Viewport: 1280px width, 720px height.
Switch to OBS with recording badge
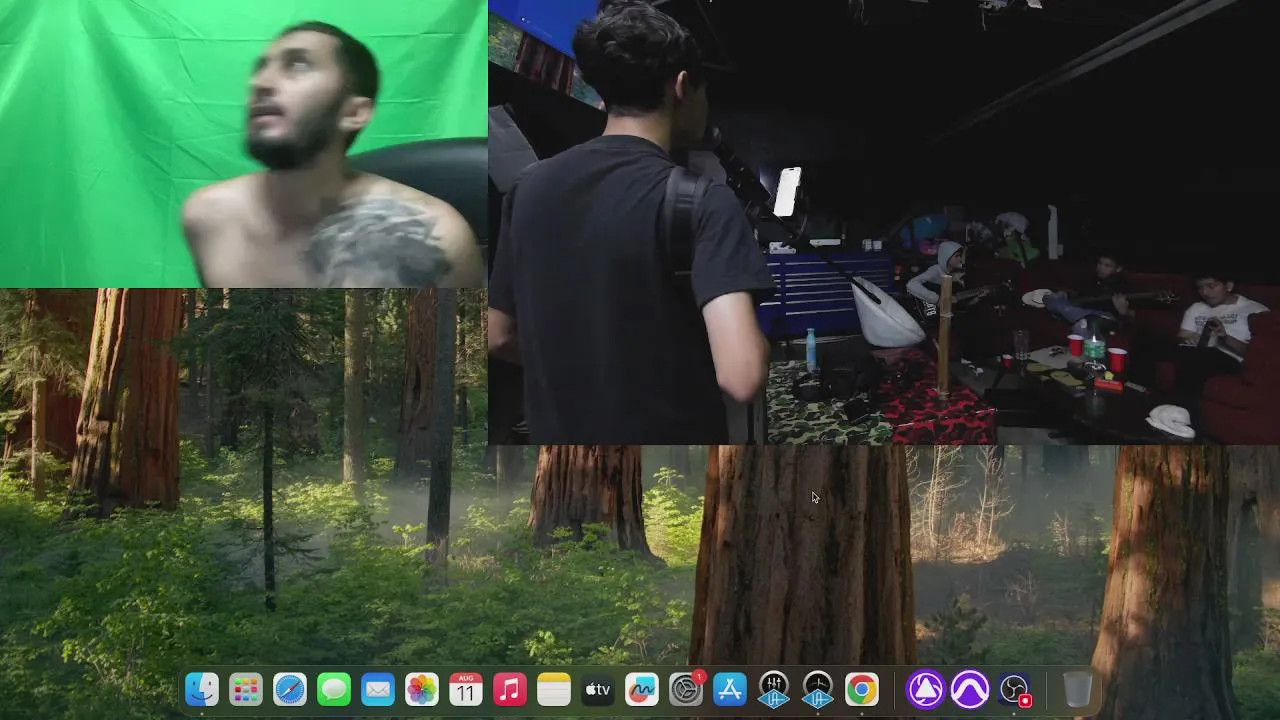(x=1014, y=689)
